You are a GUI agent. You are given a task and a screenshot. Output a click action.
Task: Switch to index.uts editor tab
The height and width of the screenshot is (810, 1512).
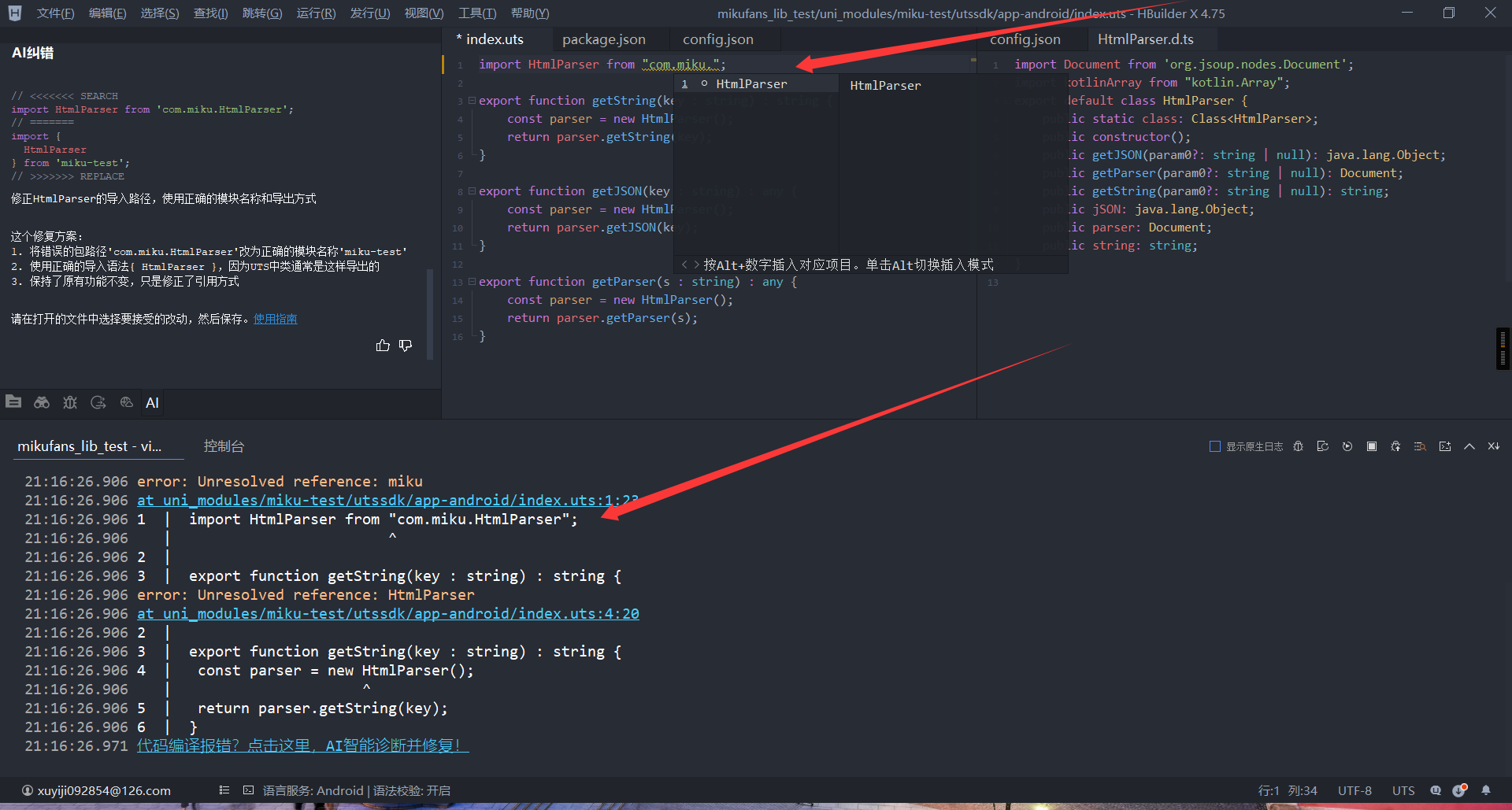point(495,39)
